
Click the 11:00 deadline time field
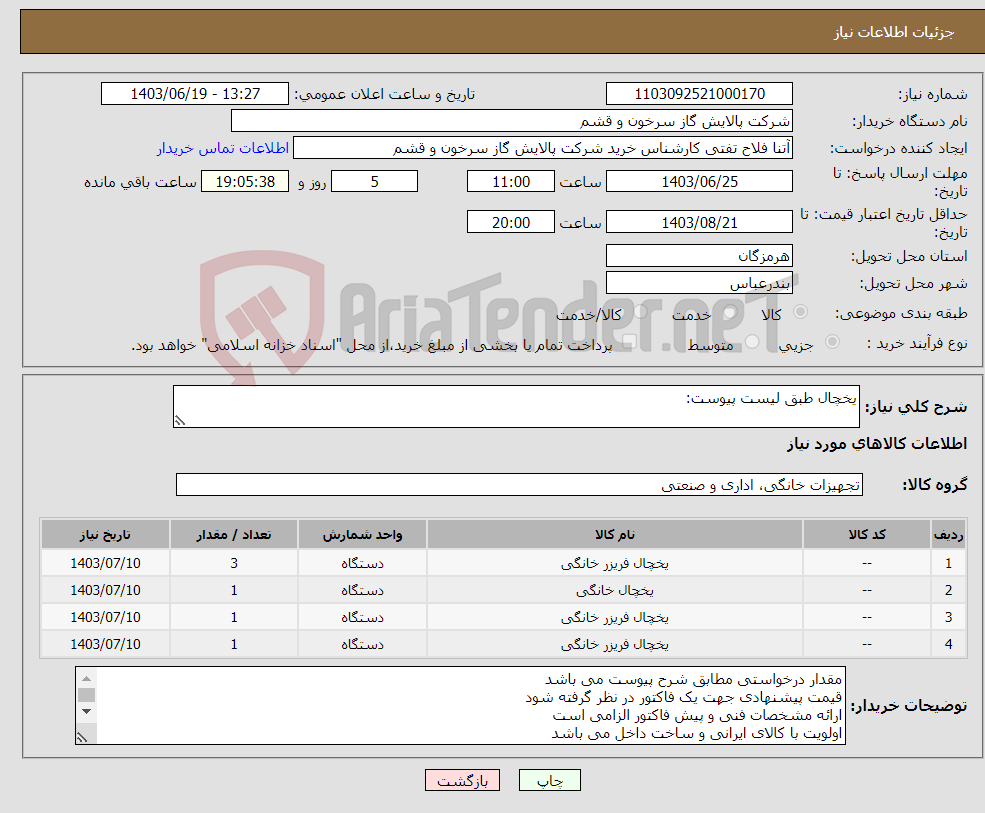511,182
